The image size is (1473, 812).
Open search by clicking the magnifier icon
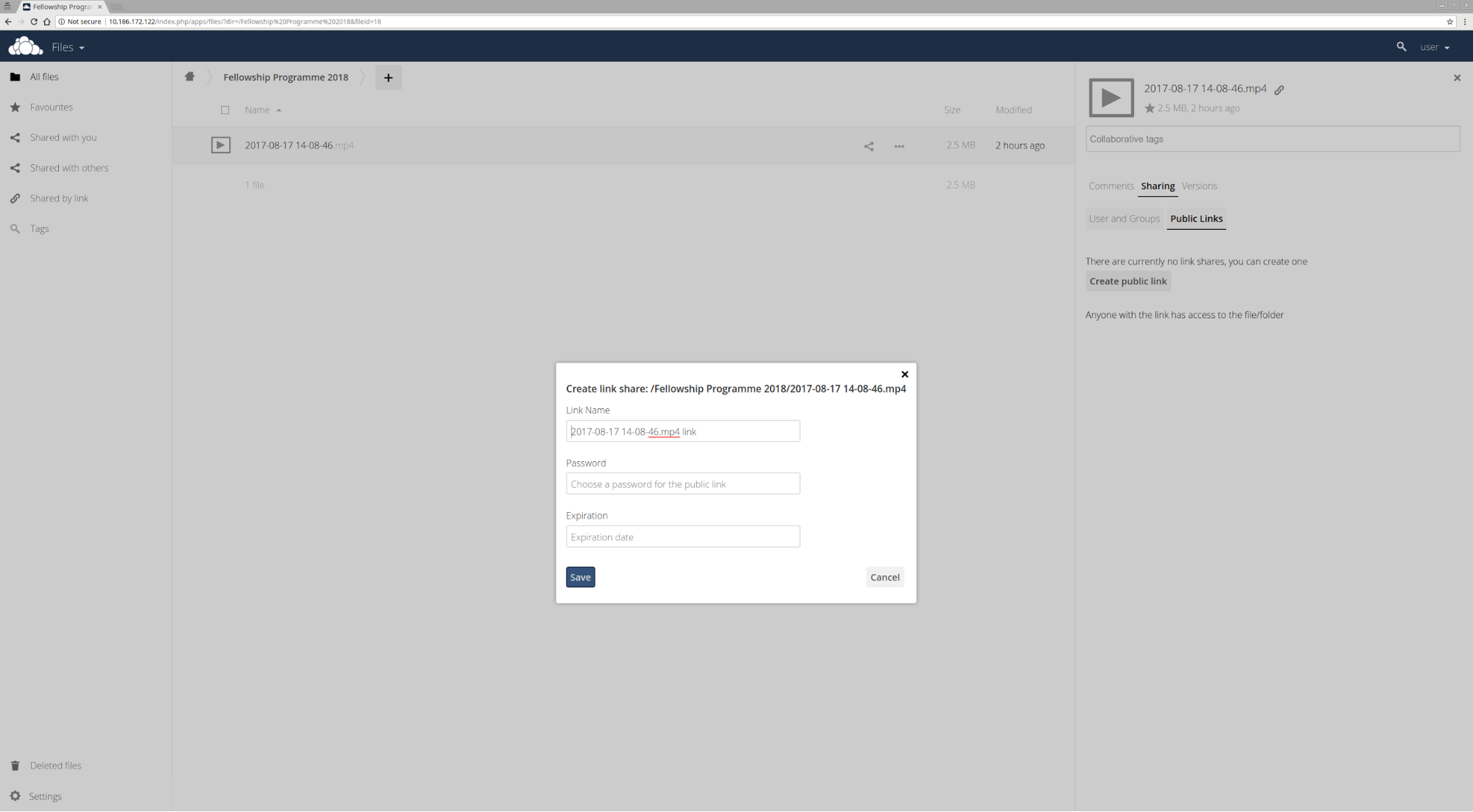(1402, 46)
